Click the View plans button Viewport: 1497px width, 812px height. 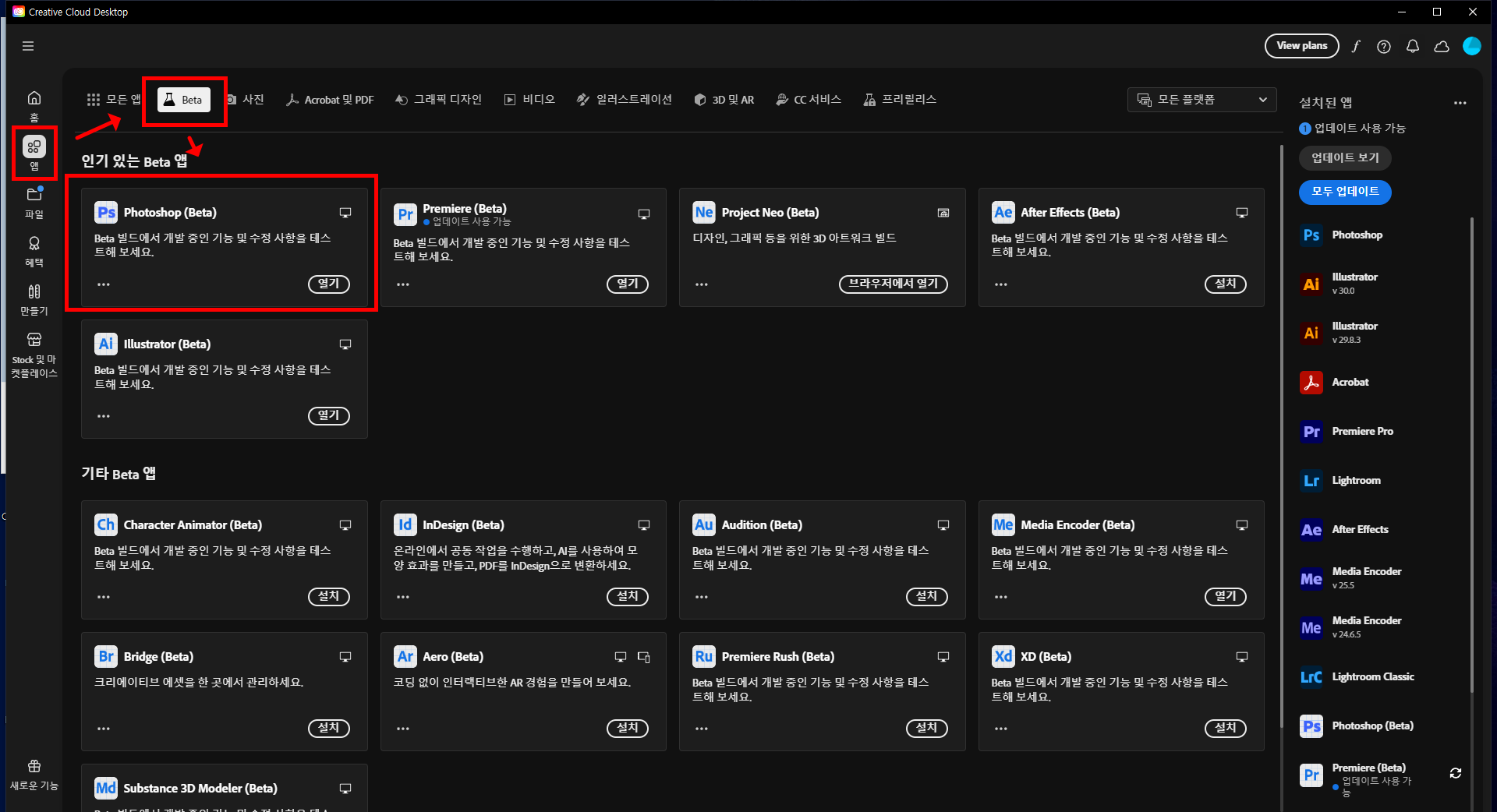pos(1301,46)
